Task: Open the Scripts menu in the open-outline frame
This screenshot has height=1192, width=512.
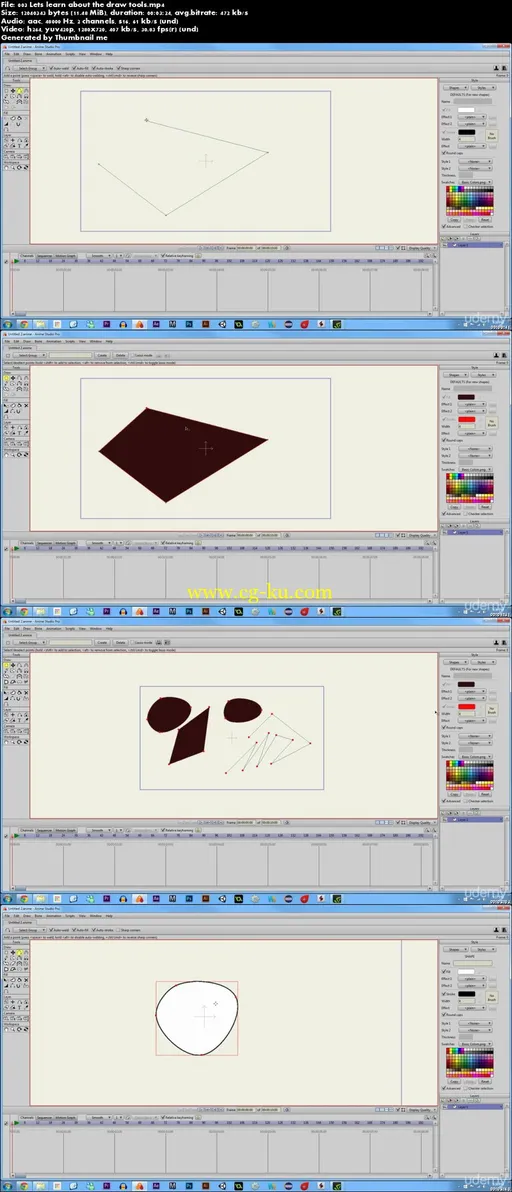Action: 69,55
